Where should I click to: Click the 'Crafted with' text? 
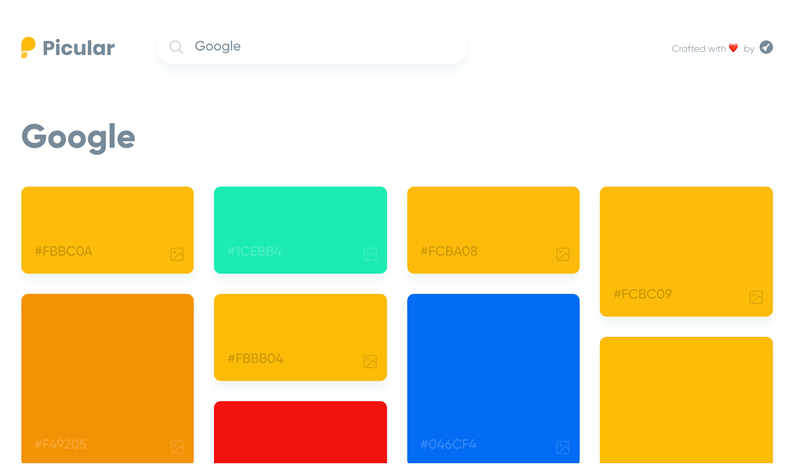pos(698,48)
